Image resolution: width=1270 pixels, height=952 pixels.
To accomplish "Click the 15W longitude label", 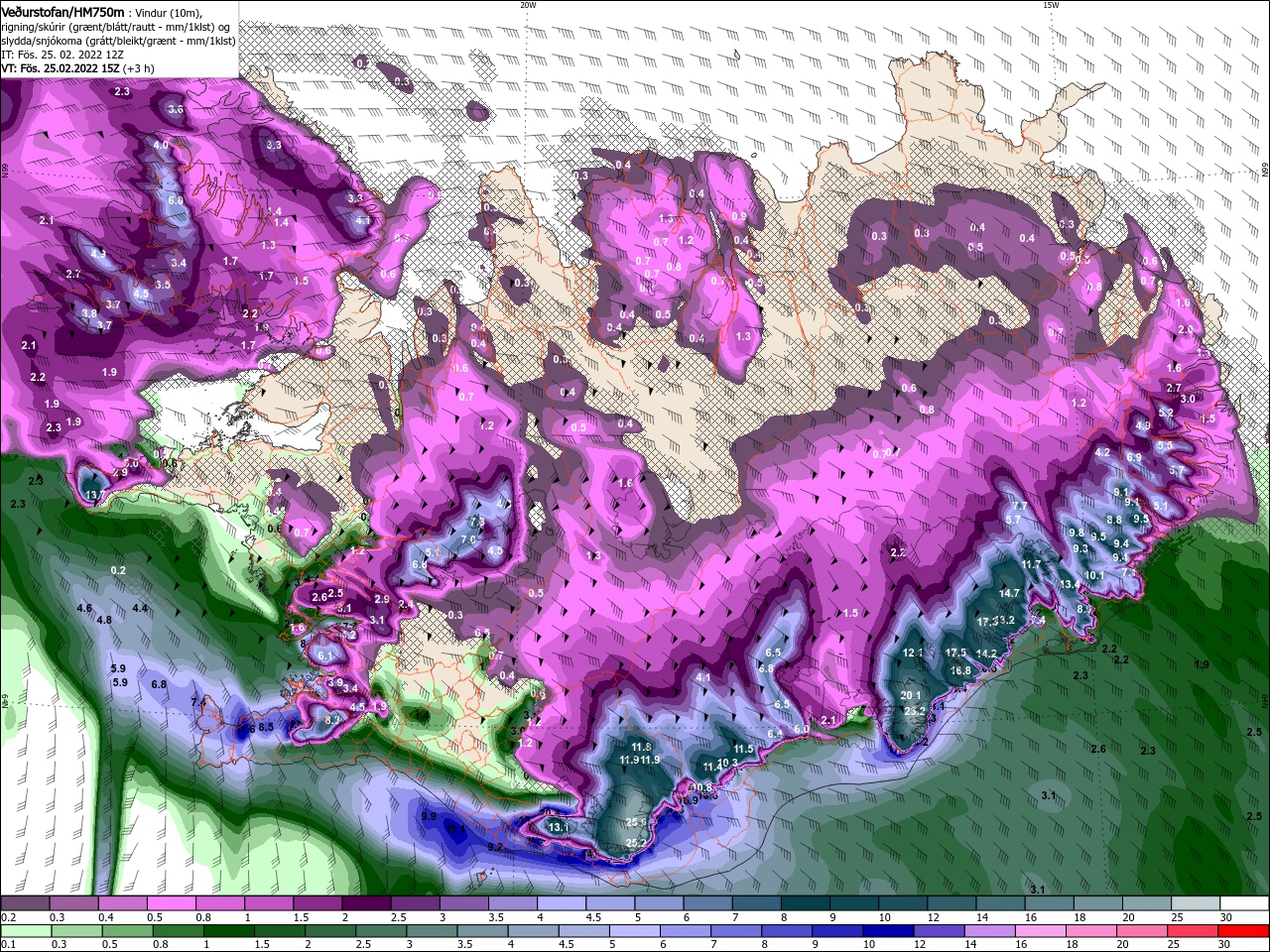I will pyautogui.click(x=1051, y=5).
